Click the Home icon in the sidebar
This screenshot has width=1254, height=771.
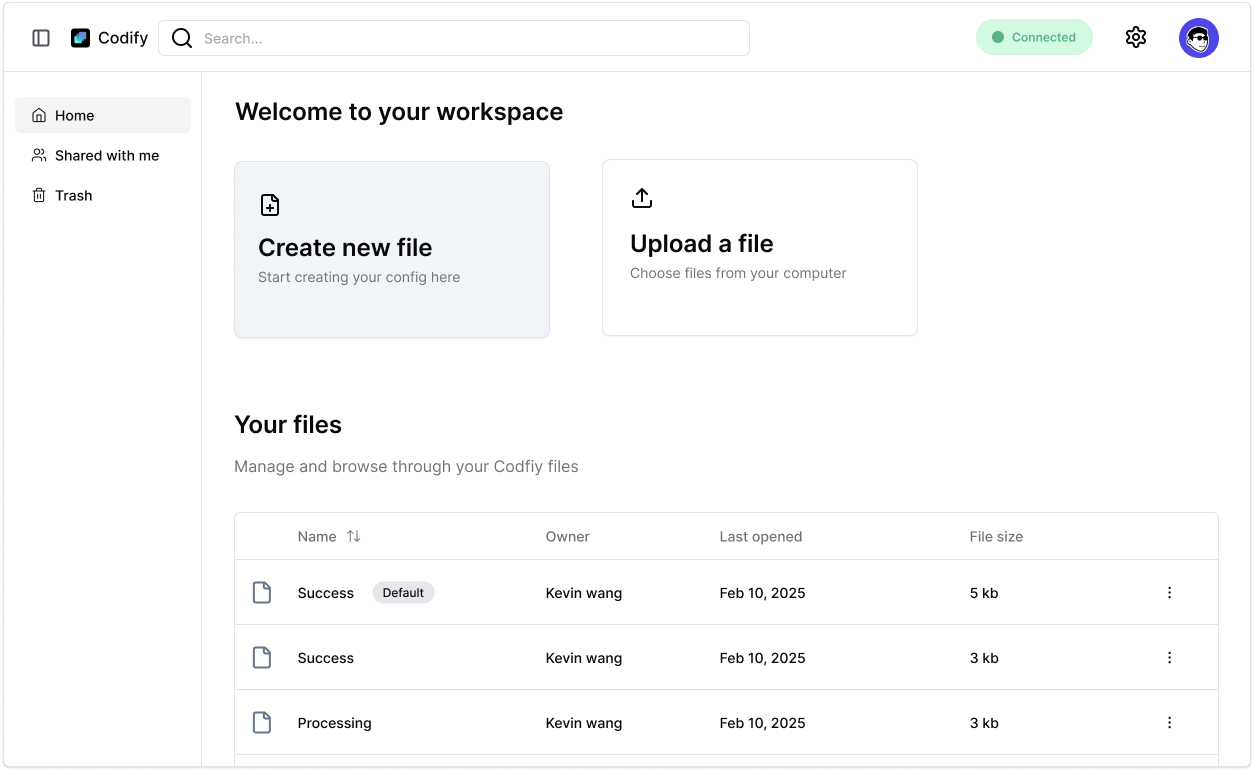click(x=38, y=115)
